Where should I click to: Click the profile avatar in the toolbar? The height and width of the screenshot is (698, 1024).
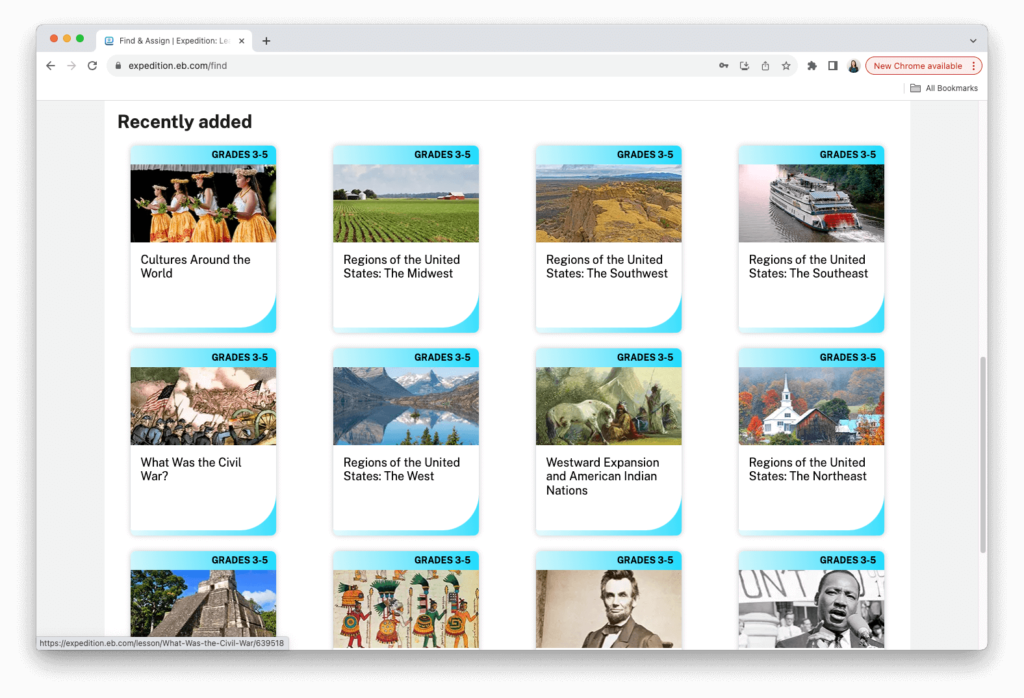(853, 65)
